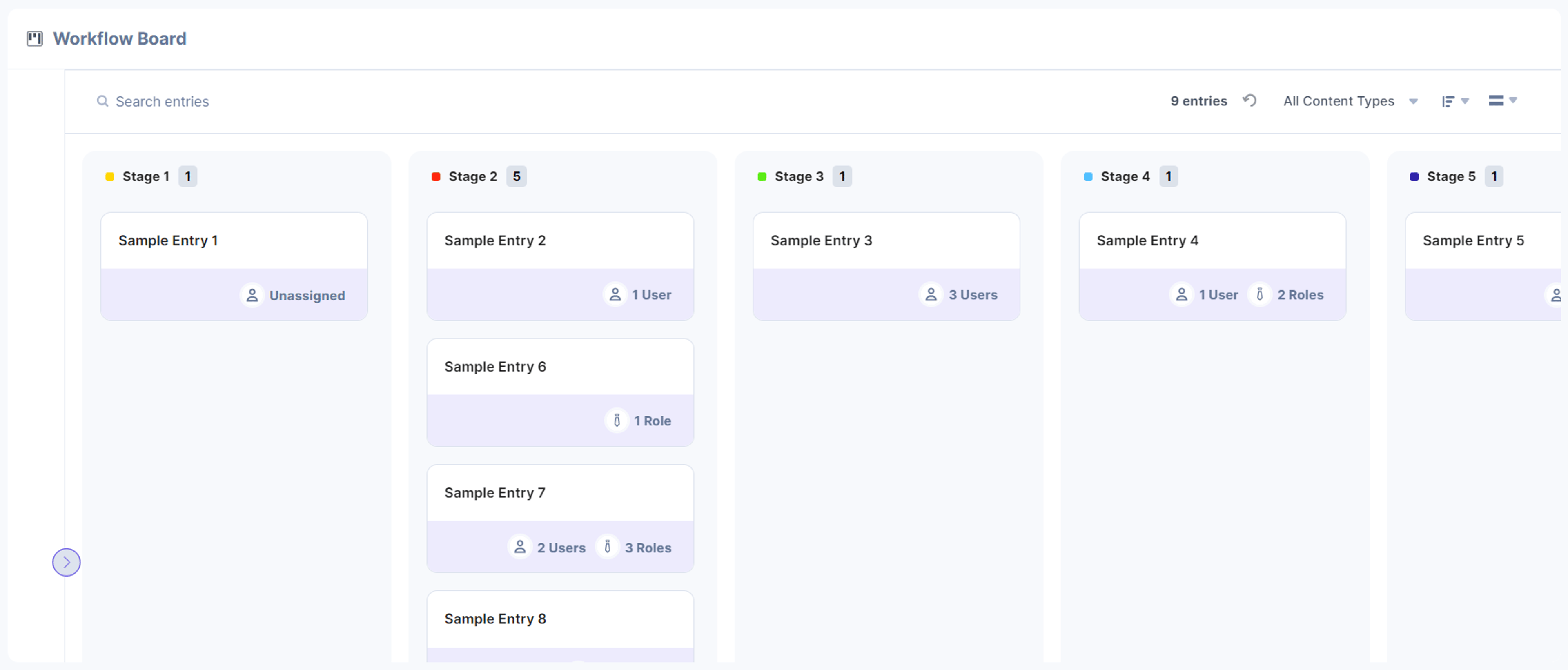Click the 1 User label on Sample Entry 2
Viewport: 1568px width, 670px height.
(651, 295)
